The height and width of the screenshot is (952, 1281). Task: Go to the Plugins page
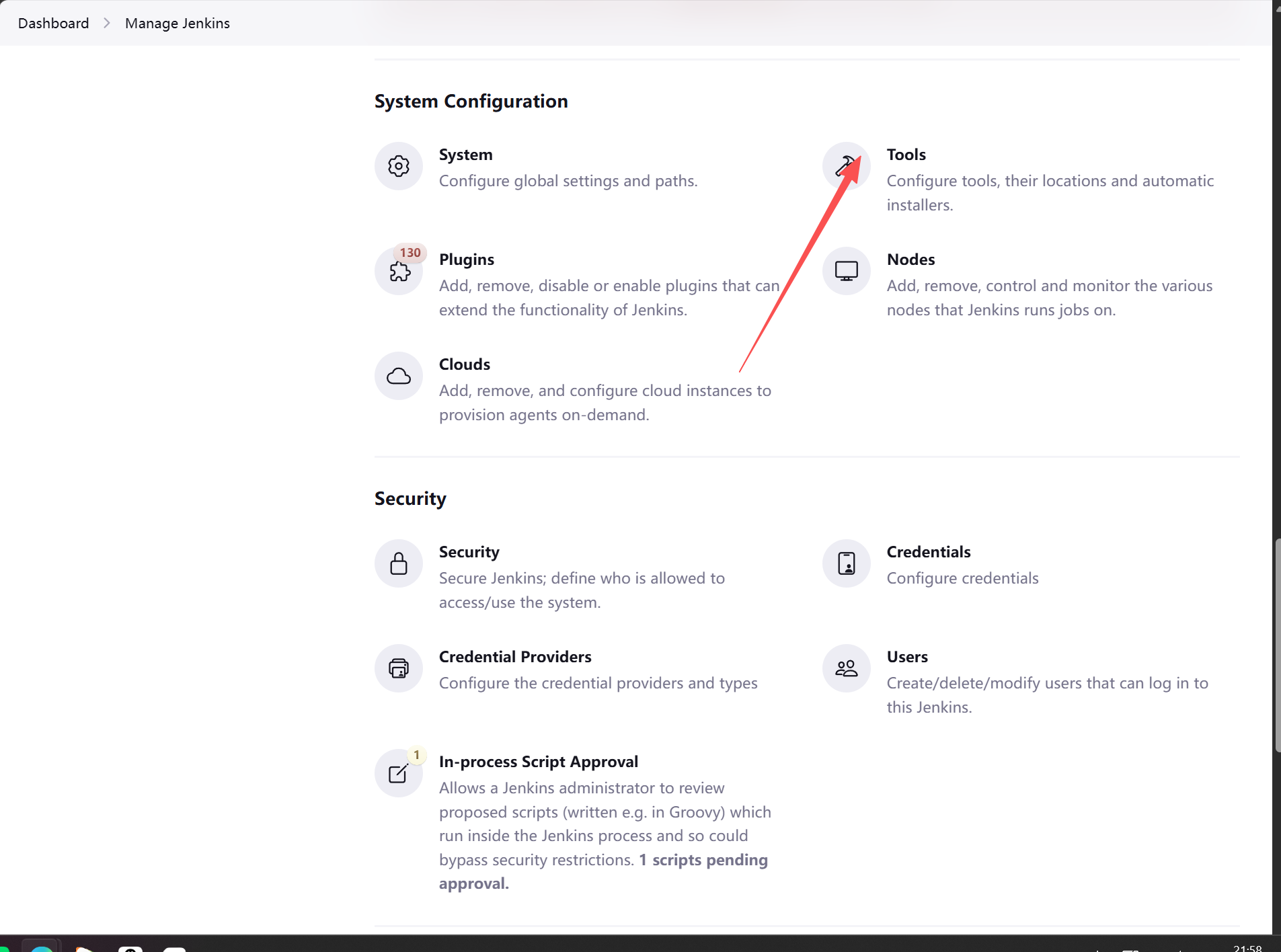[x=467, y=260]
